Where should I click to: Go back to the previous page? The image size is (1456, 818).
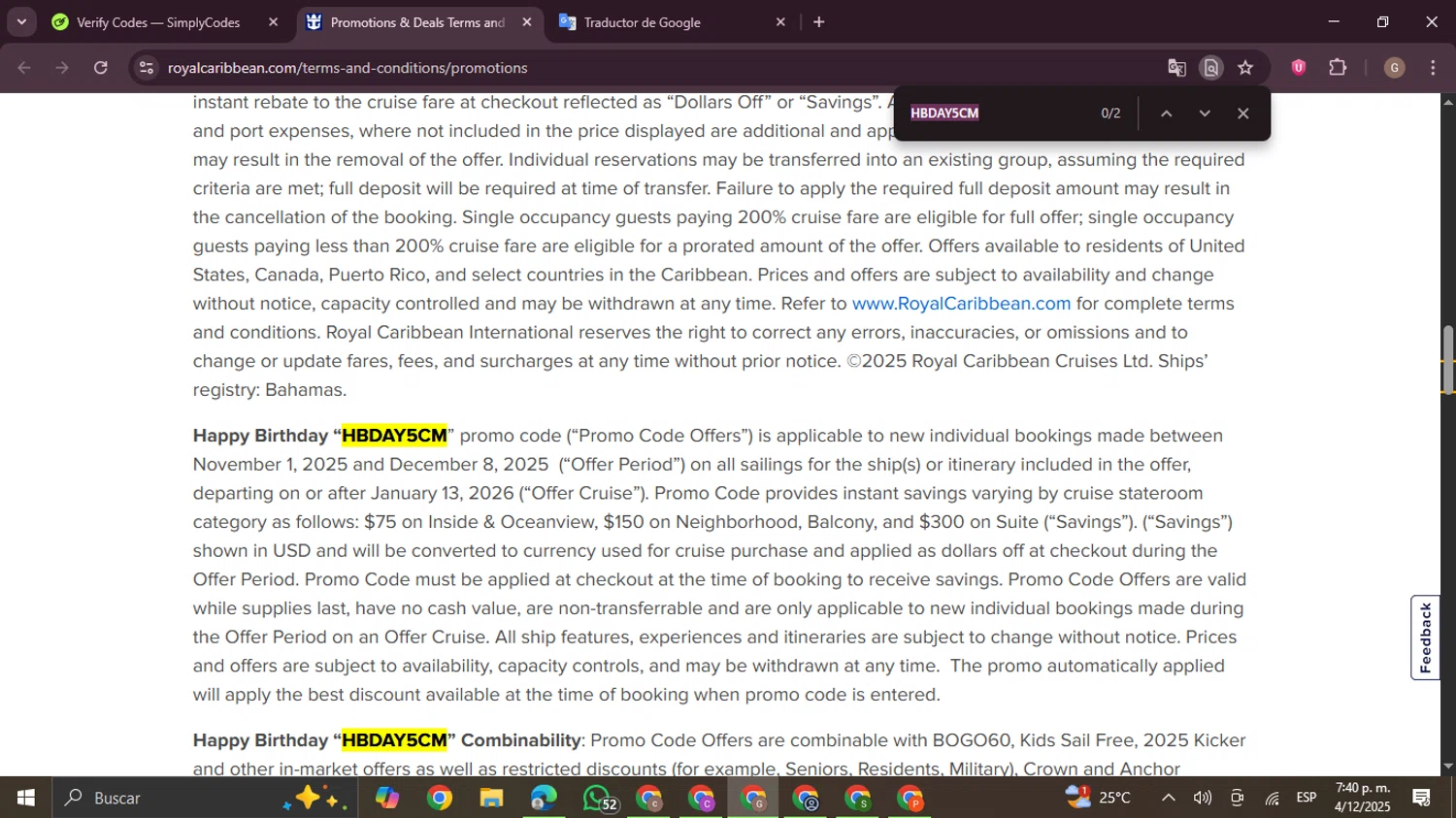point(24,68)
